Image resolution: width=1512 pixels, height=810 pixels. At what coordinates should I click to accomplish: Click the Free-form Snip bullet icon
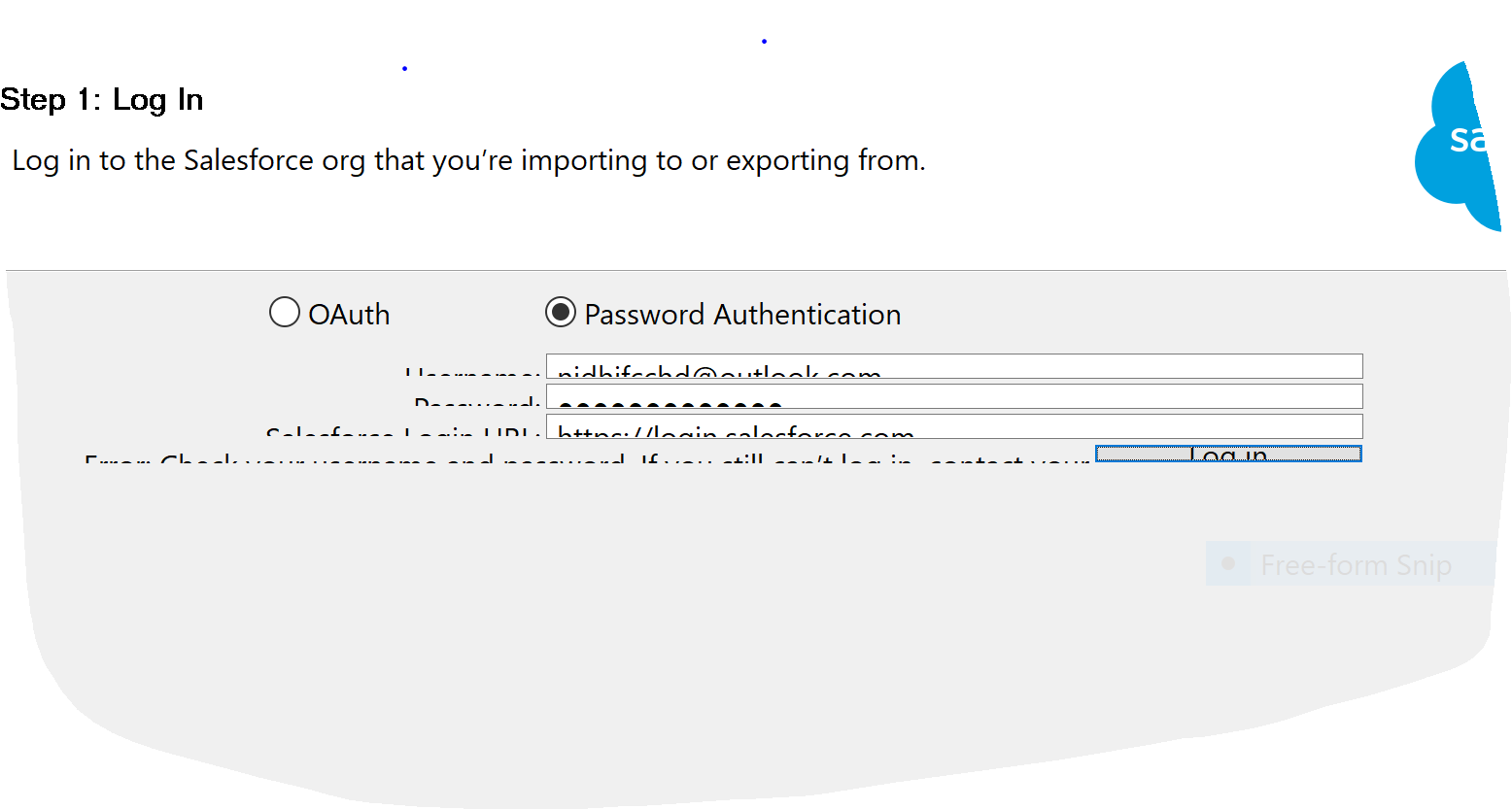pos(1228,563)
